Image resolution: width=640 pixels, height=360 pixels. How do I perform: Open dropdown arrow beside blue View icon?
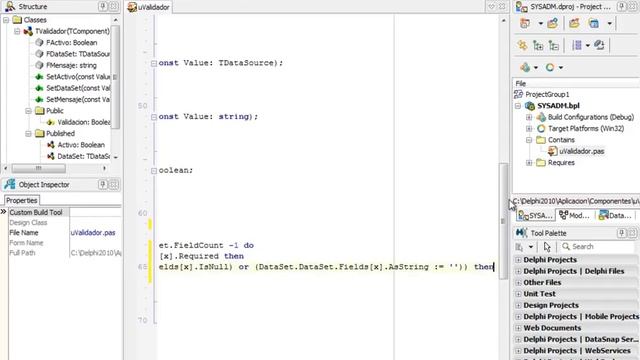pyautogui.click(x=609, y=24)
